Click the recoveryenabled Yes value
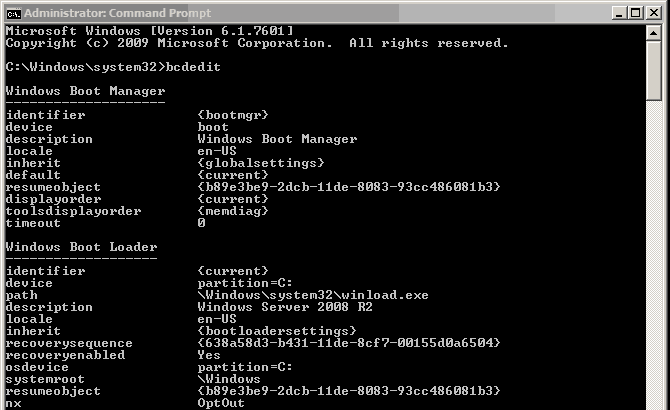This screenshot has height=410, width=670. (209, 355)
